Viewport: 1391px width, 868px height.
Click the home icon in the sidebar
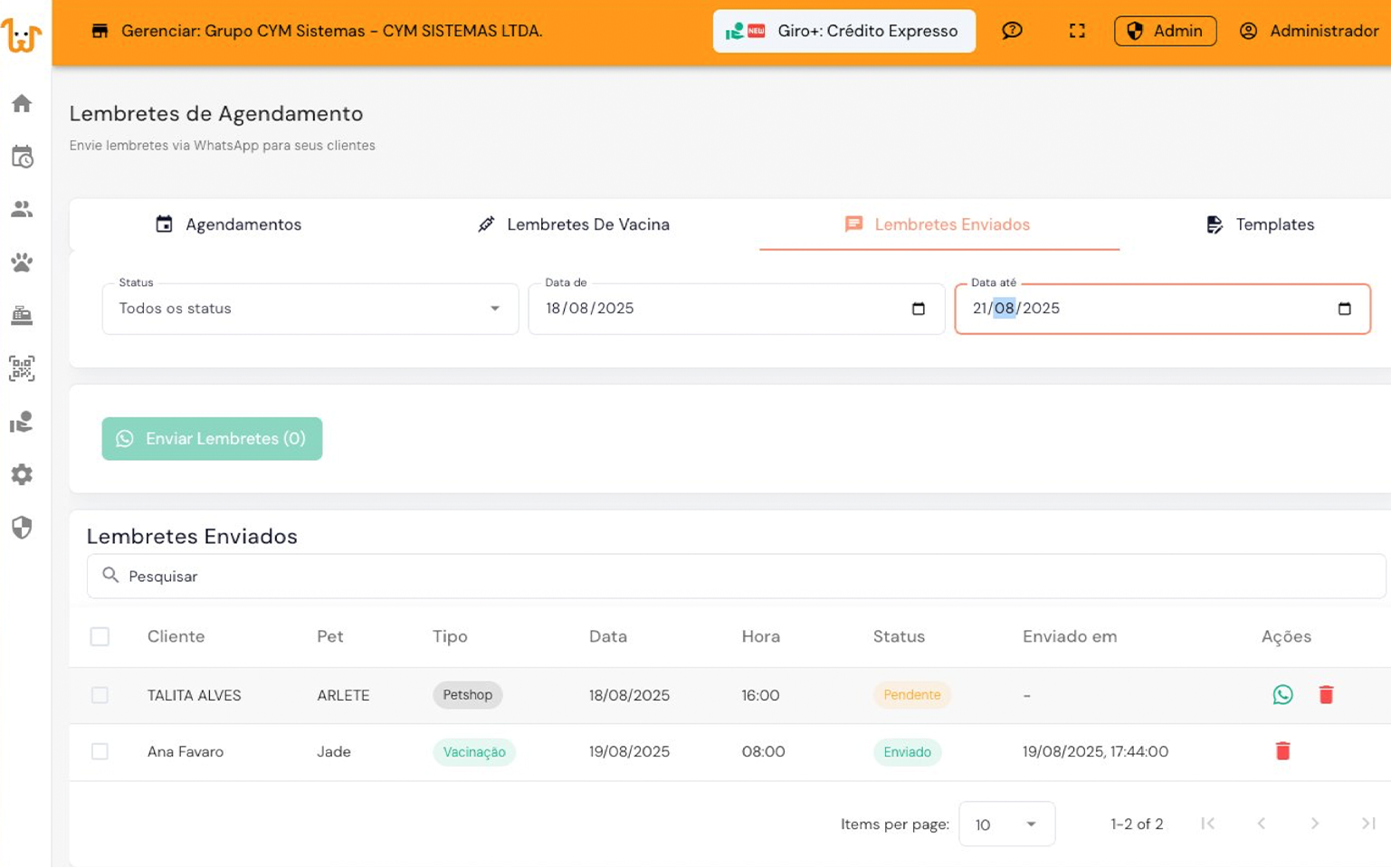[22, 103]
